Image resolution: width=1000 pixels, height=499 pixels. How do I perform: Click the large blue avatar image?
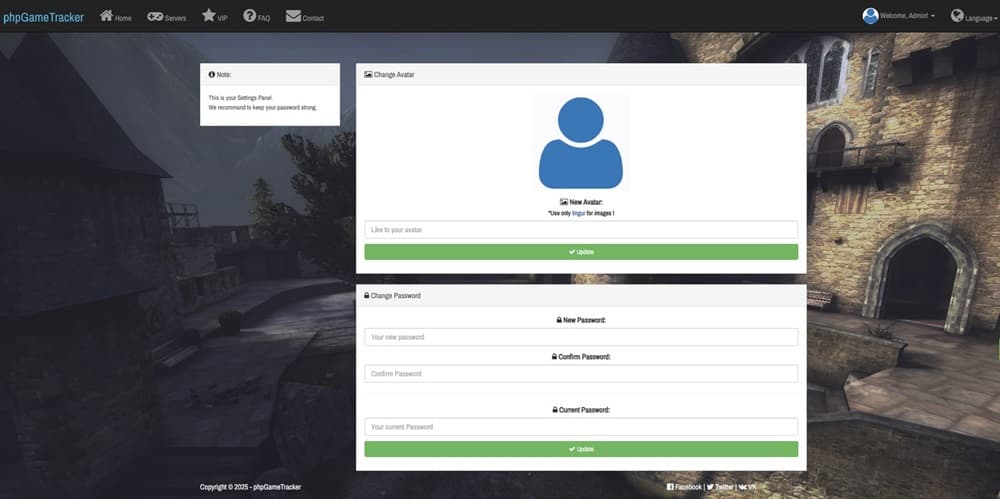click(580, 143)
